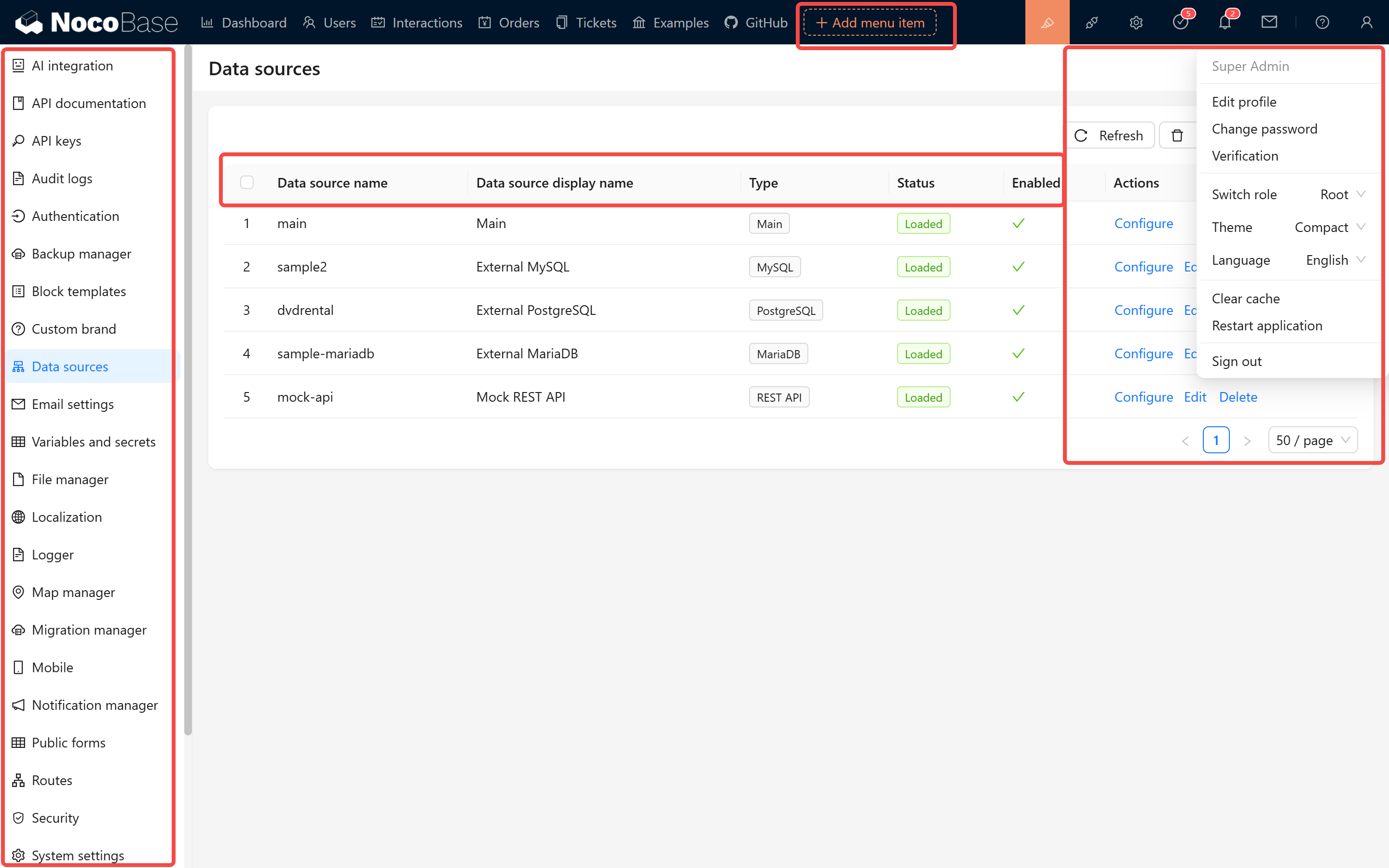Expand the Theme Compact dropdown

pos(1329,227)
